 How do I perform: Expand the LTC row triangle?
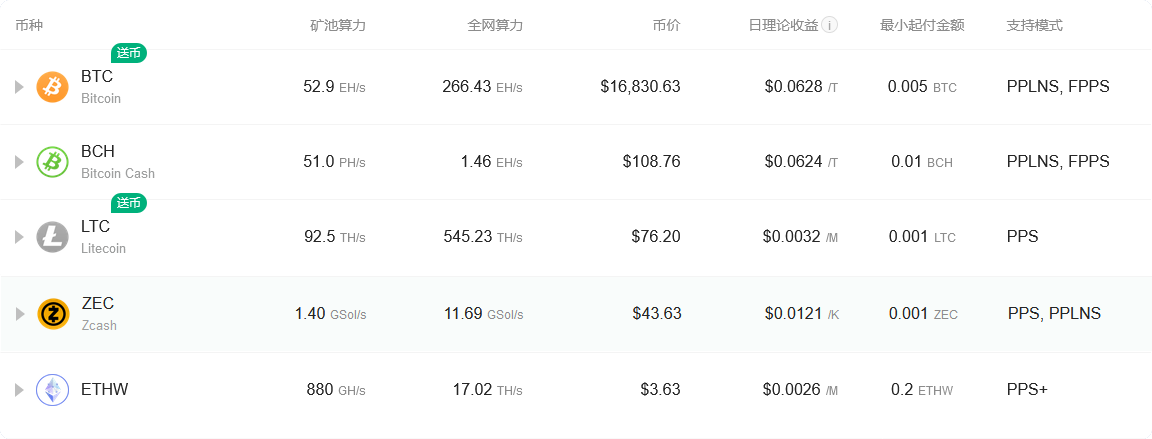point(19,237)
